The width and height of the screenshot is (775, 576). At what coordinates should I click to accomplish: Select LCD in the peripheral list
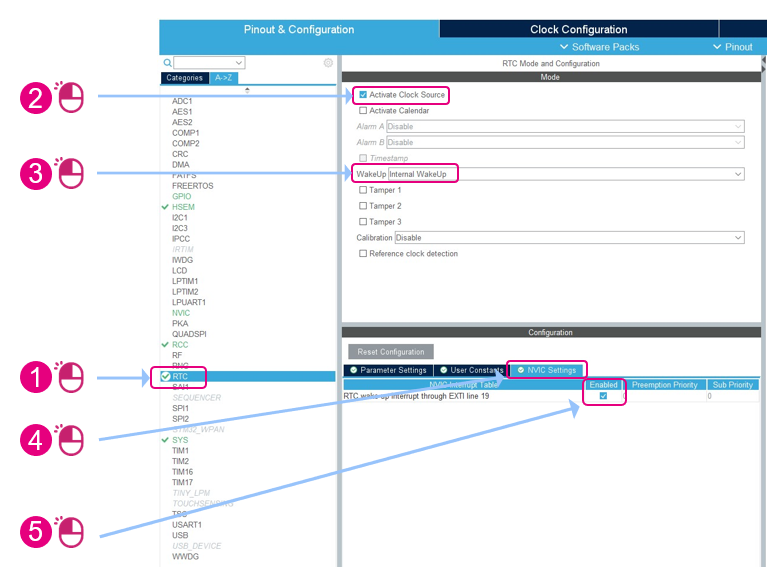(179, 270)
